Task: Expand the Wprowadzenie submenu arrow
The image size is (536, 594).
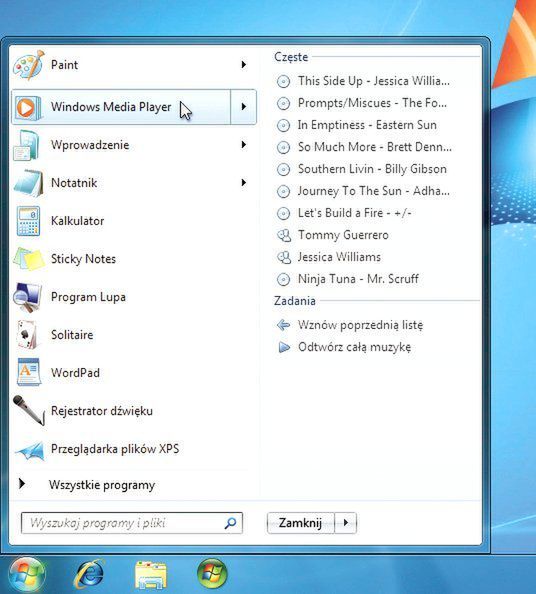Action: pyautogui.click(x=244, y=145)
